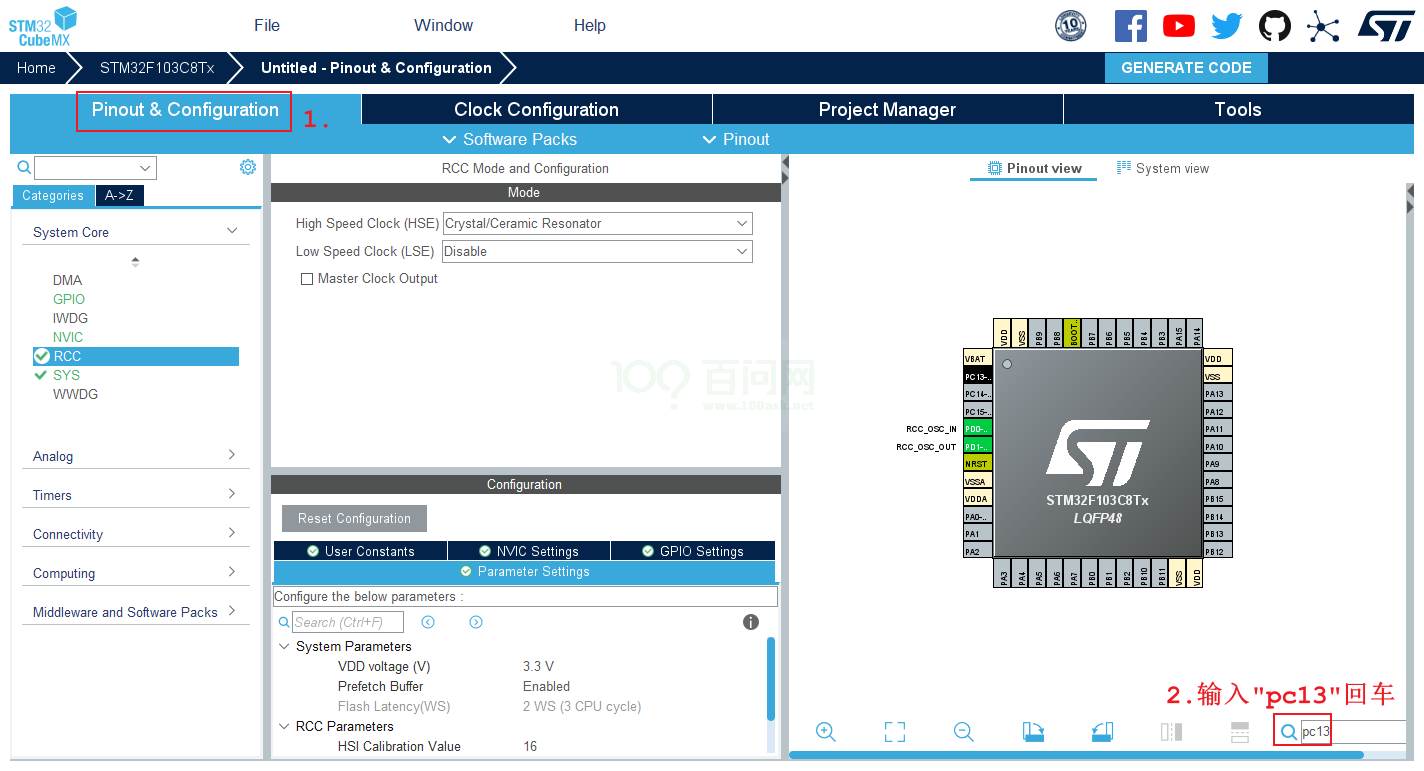The width and height of the screenshot is (1424, 771).
Task: Collapse the System Parameters group
Action: [x=284, y=646]
